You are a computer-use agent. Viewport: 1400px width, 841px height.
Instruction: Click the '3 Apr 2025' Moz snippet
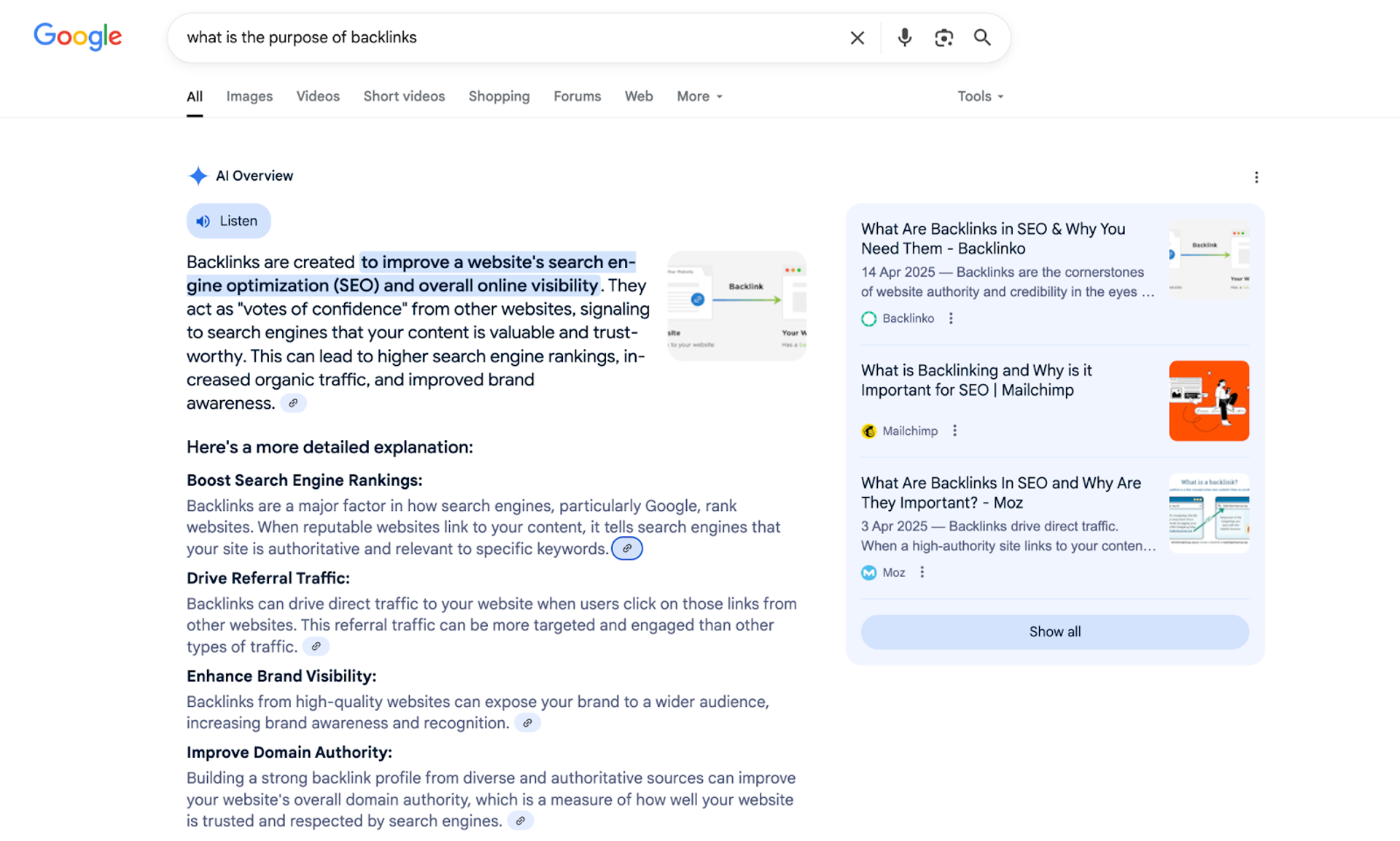pyautogui.click(x=1008, y=536)
